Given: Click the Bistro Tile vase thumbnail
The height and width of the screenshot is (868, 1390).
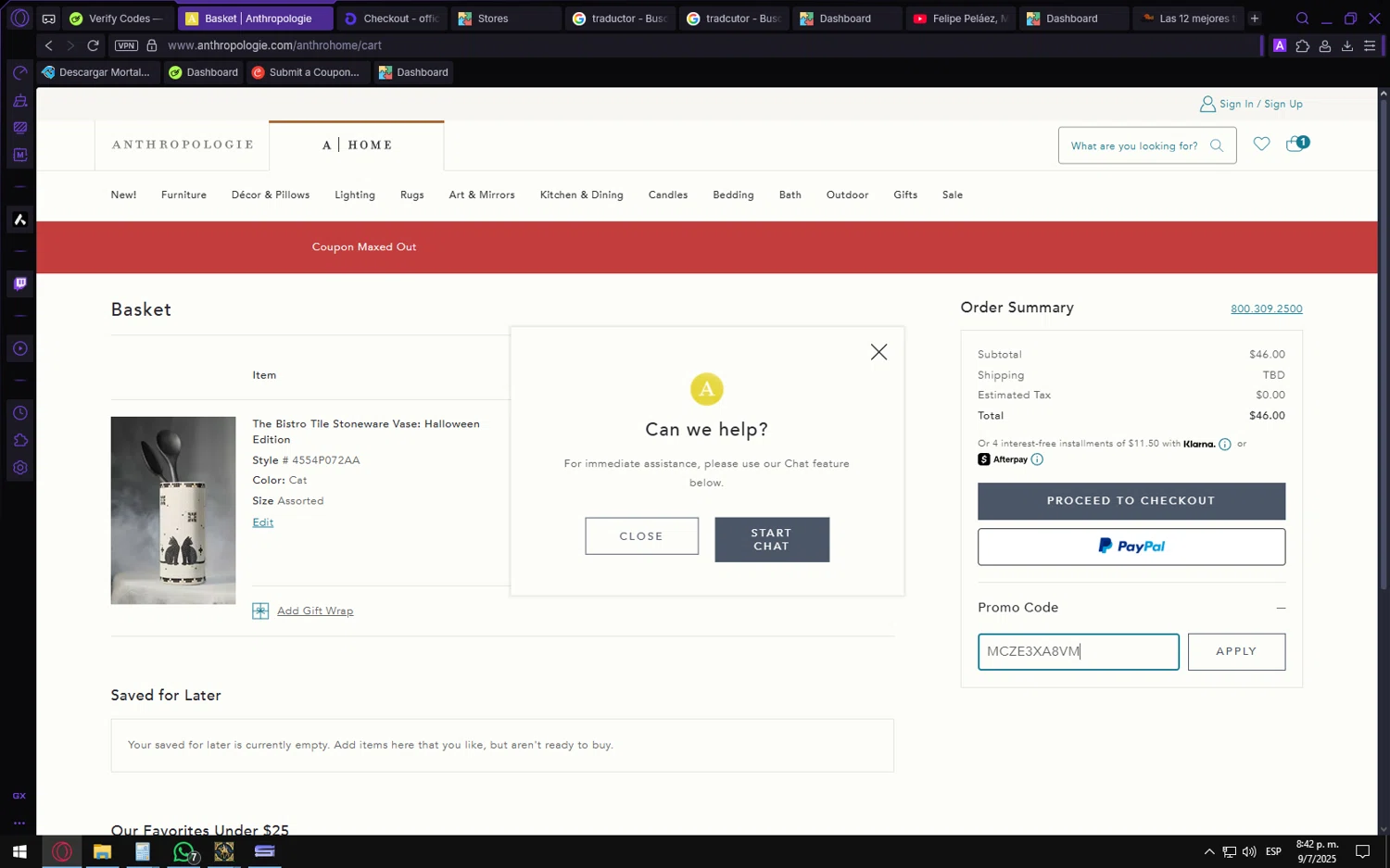Looking at the screenshot, I should point(173,510).
